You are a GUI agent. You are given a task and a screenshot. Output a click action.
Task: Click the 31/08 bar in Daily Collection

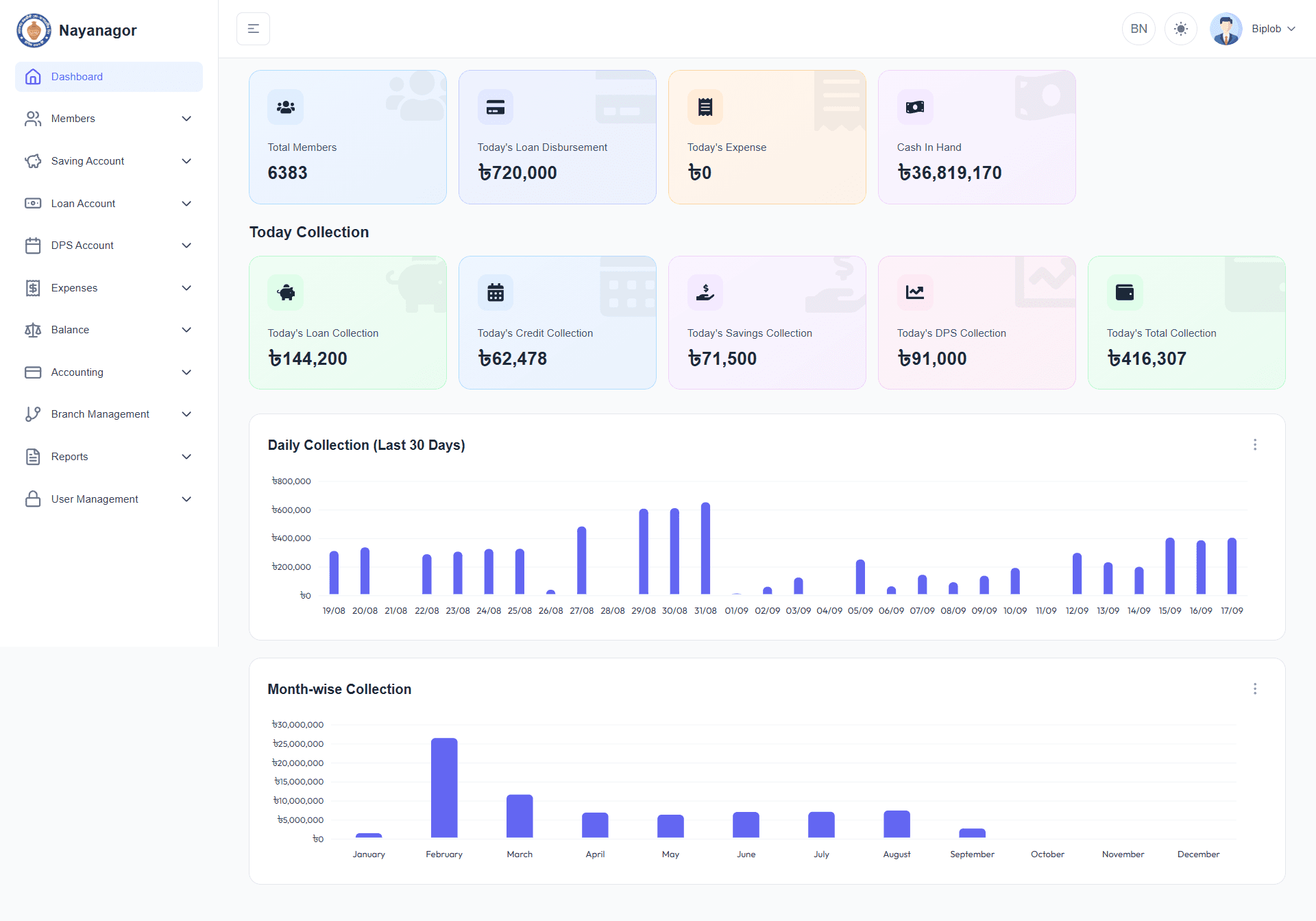coord(705,548)
